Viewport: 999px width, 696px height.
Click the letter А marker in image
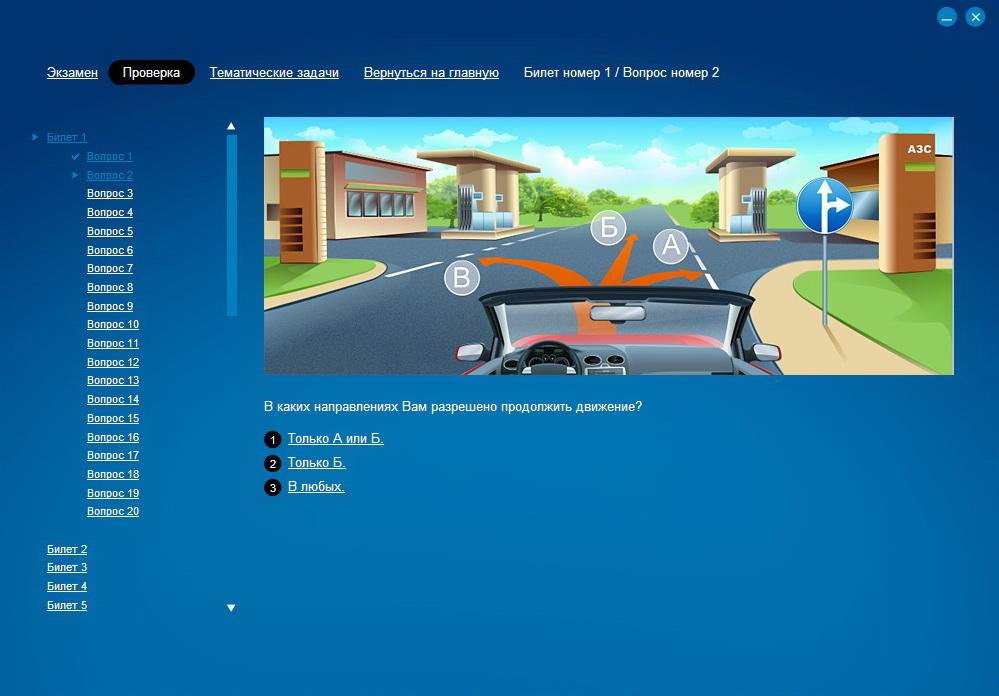pyautogui.click(x=670, y=246)
